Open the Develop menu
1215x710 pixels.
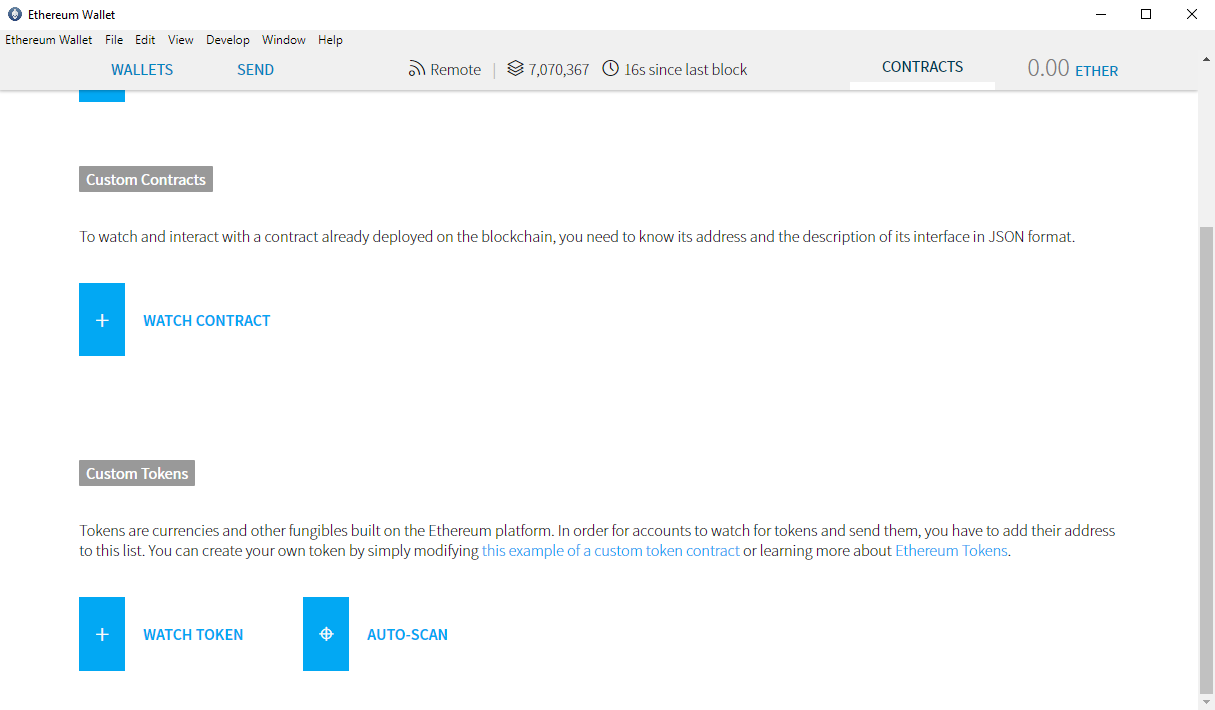click(228, 40)
